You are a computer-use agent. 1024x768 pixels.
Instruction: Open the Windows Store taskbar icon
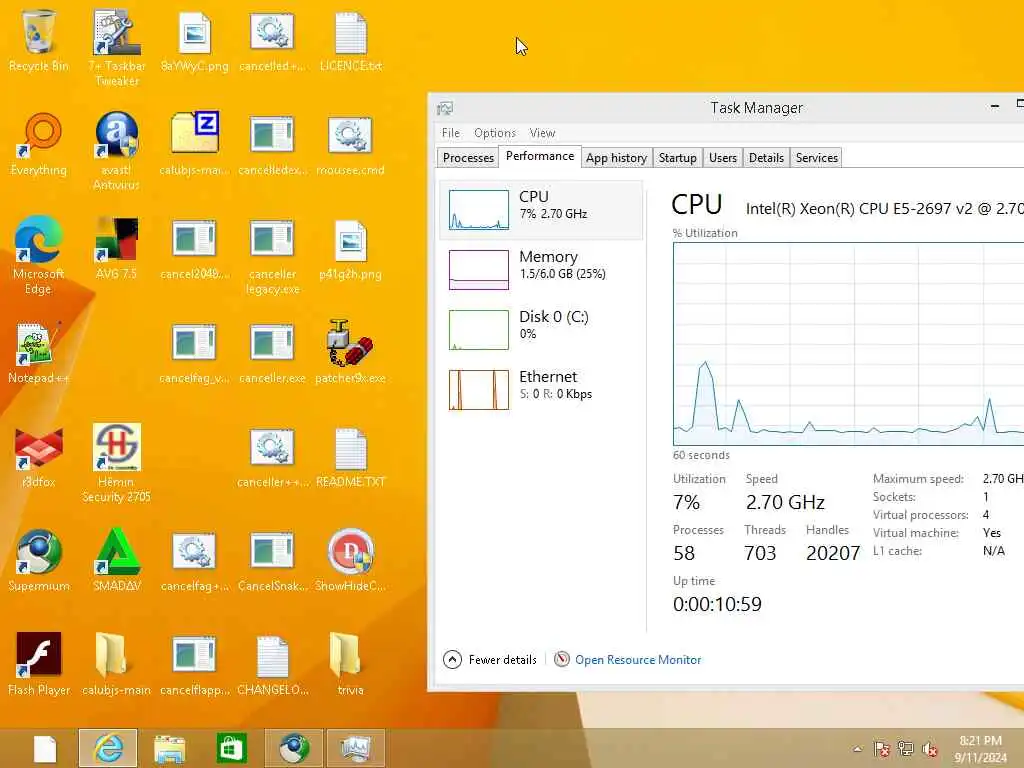tap(232, 748)
